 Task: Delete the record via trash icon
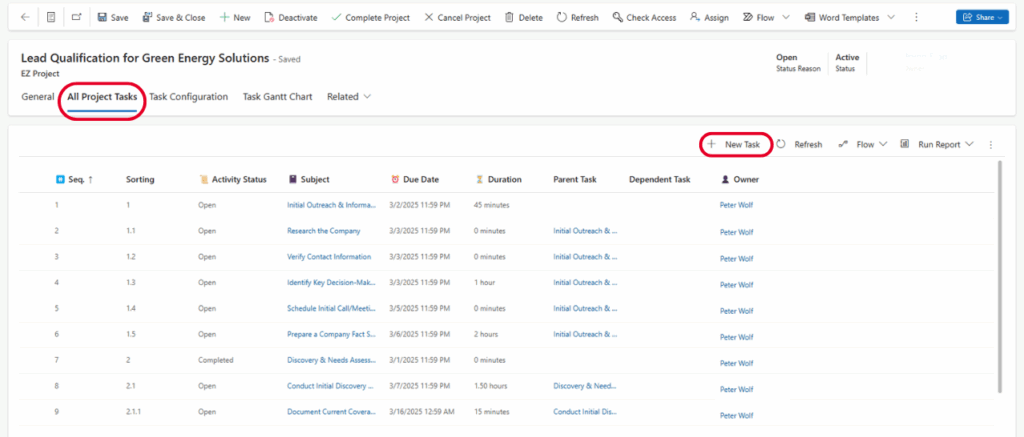pyautogui.click(x=524, y=17)
